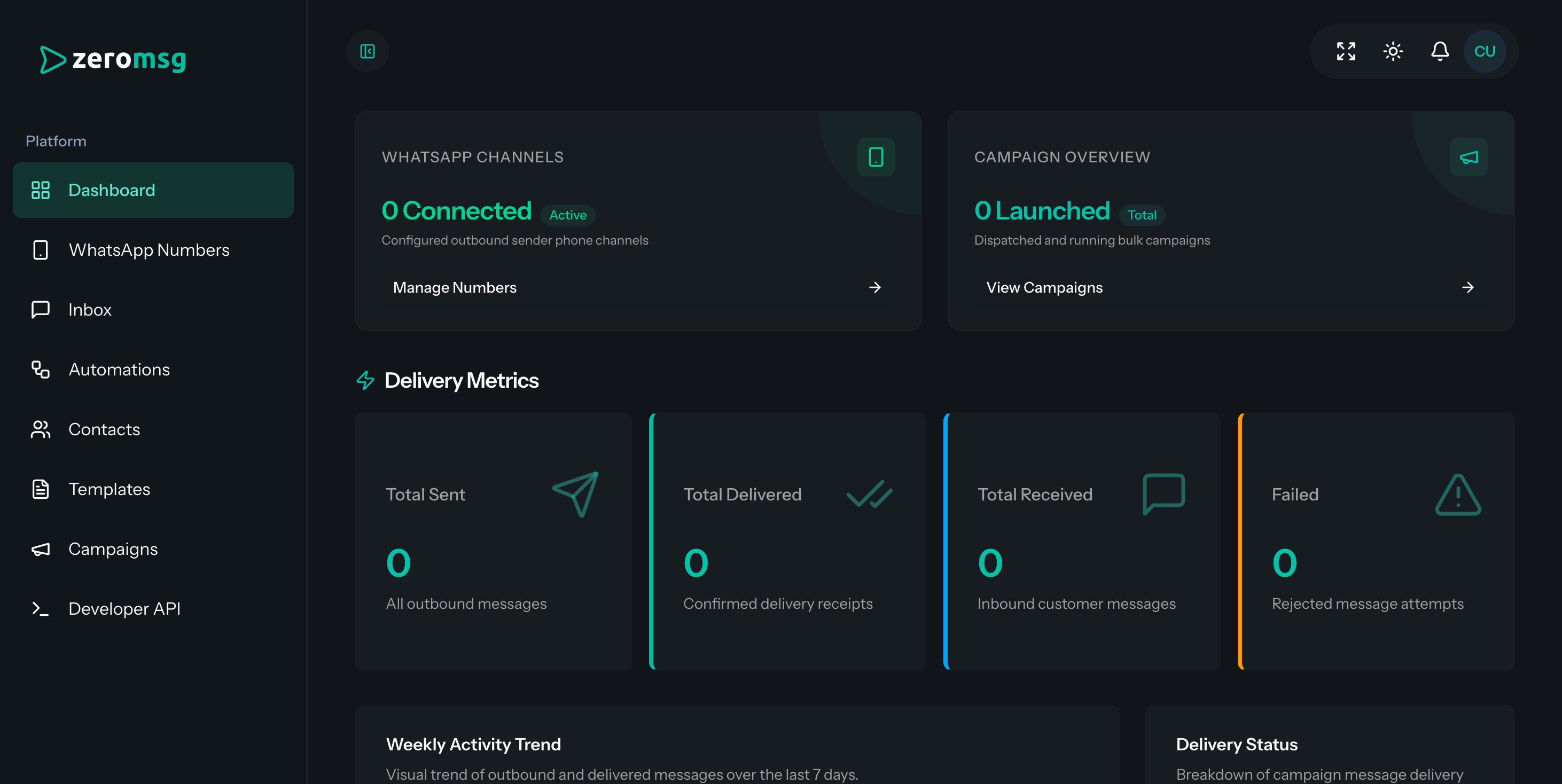Click 'Failed' card label
This screenshot has height=784, width=1562.
[1295, 495]
